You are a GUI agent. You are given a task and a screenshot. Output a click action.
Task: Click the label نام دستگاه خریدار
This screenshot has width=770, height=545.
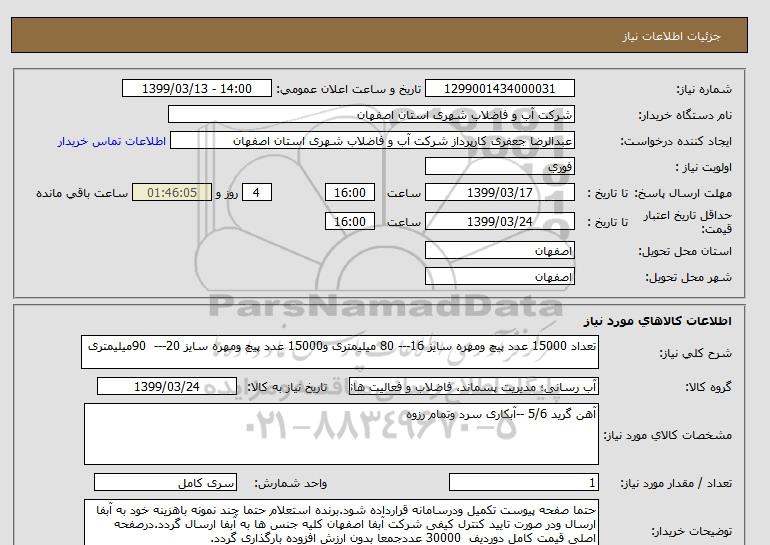tap(685, 115)
